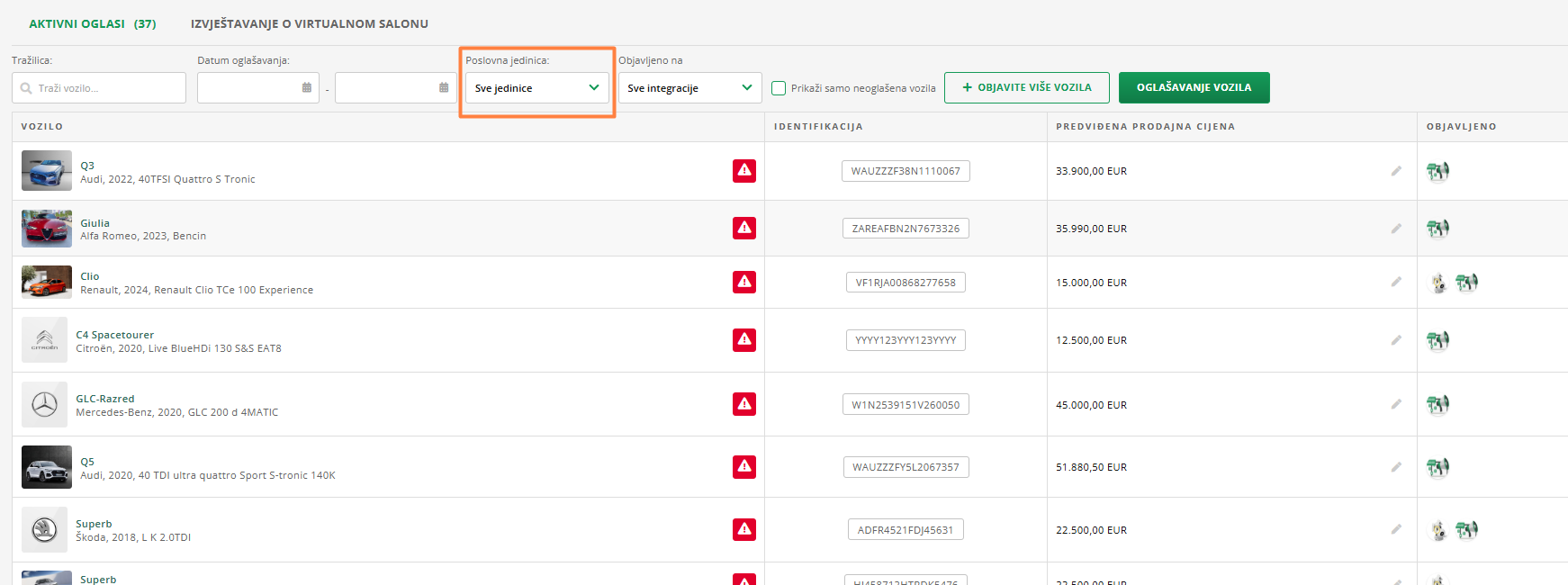Click 'Predviđena prodajna cijena' column header
This screenshot has height=585, width=1568.
tap(1145, 127)
